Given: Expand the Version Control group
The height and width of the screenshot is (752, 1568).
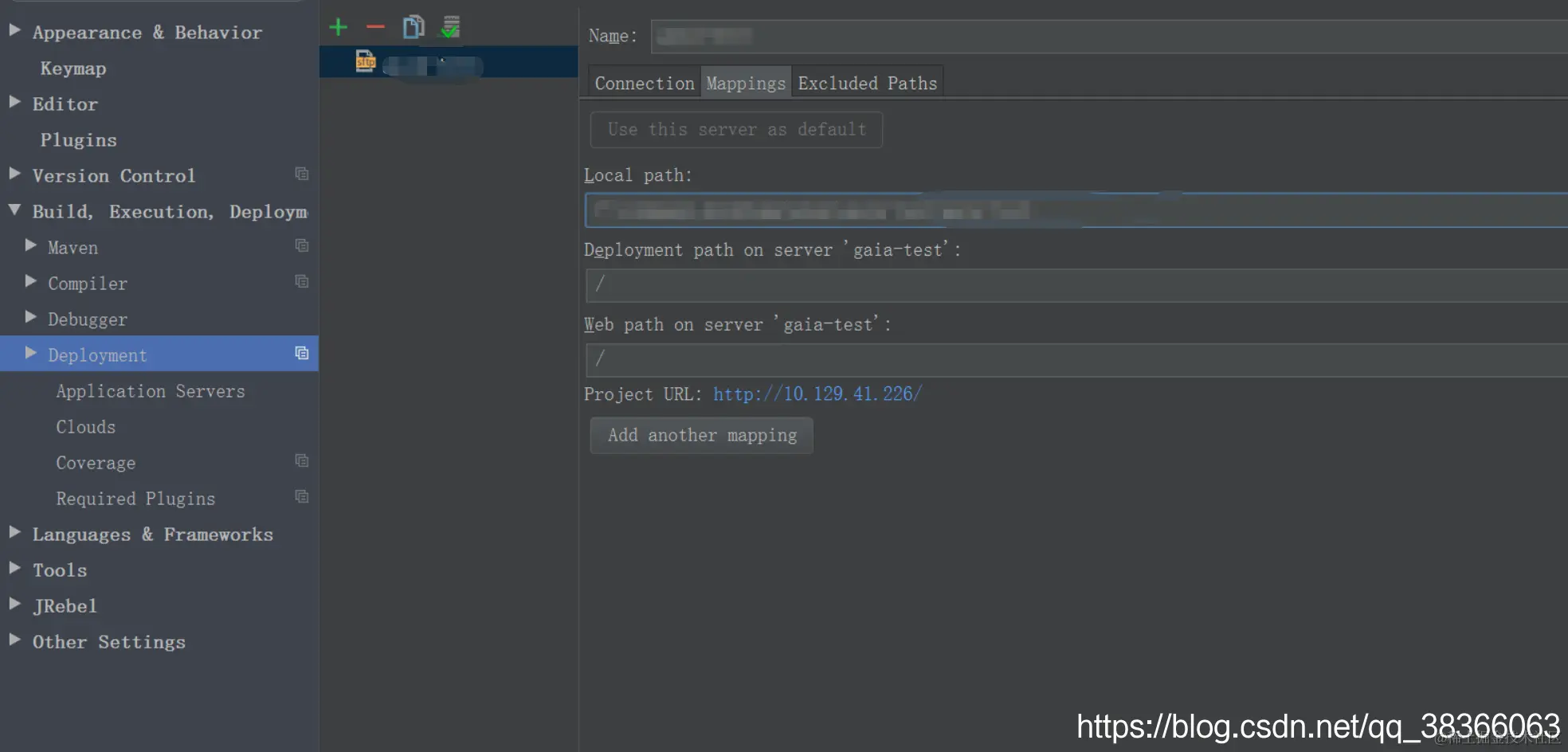Looking at the screenshot, I should (x=14, y=174).
